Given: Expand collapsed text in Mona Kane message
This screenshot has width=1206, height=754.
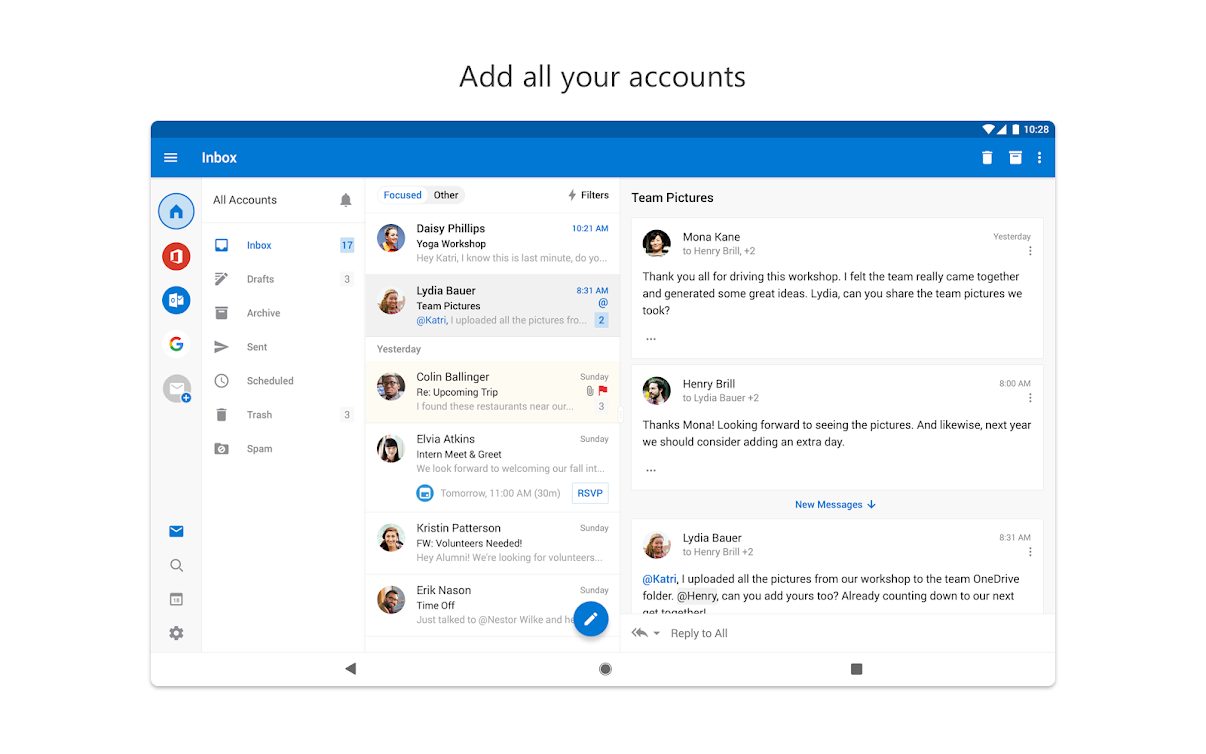Looking at the screenshot, I should click(651, 338).
